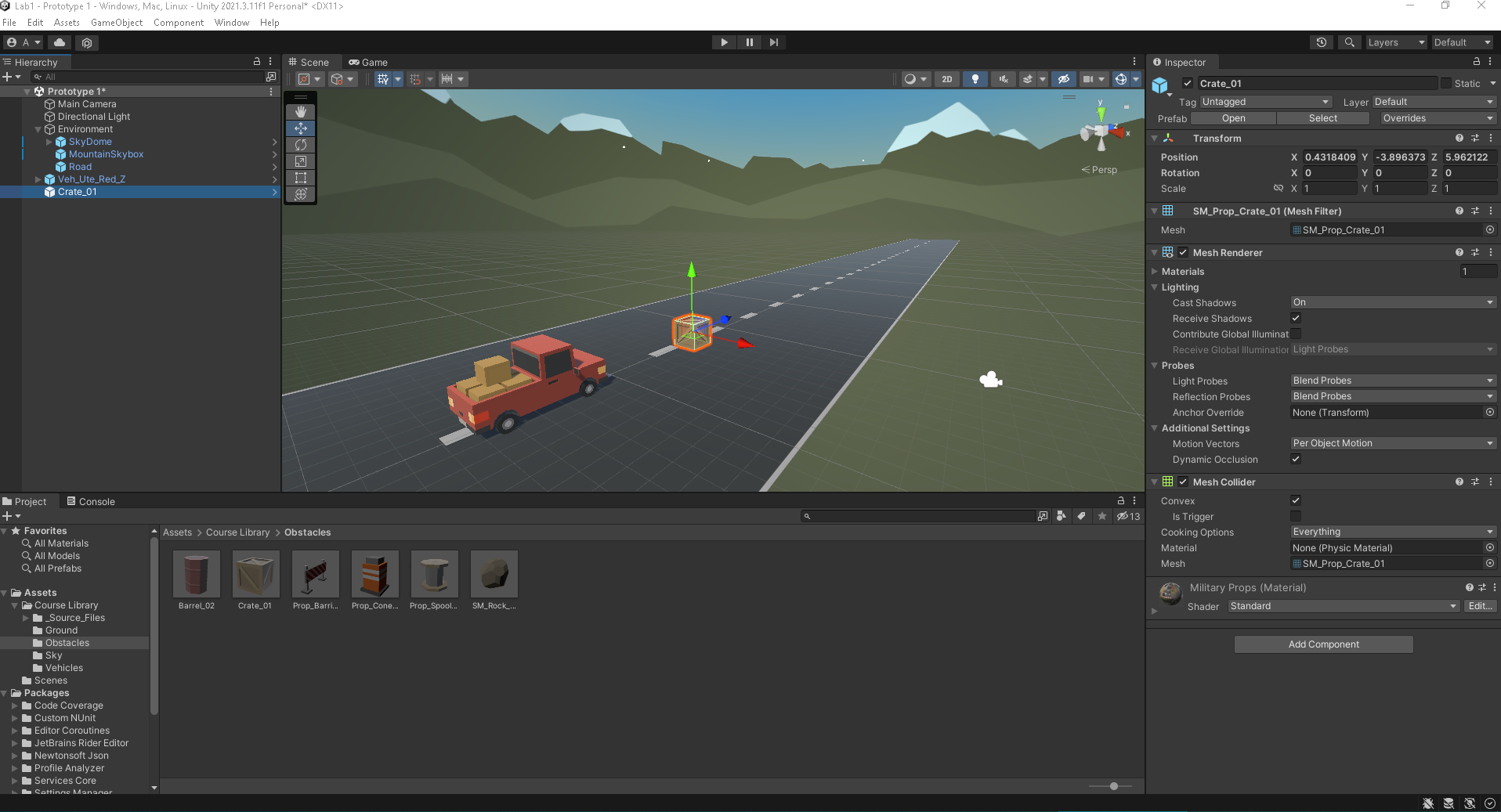This screenshot has width=1501, height=812.
Task: Switch to the Game tab
Action: 368,62
